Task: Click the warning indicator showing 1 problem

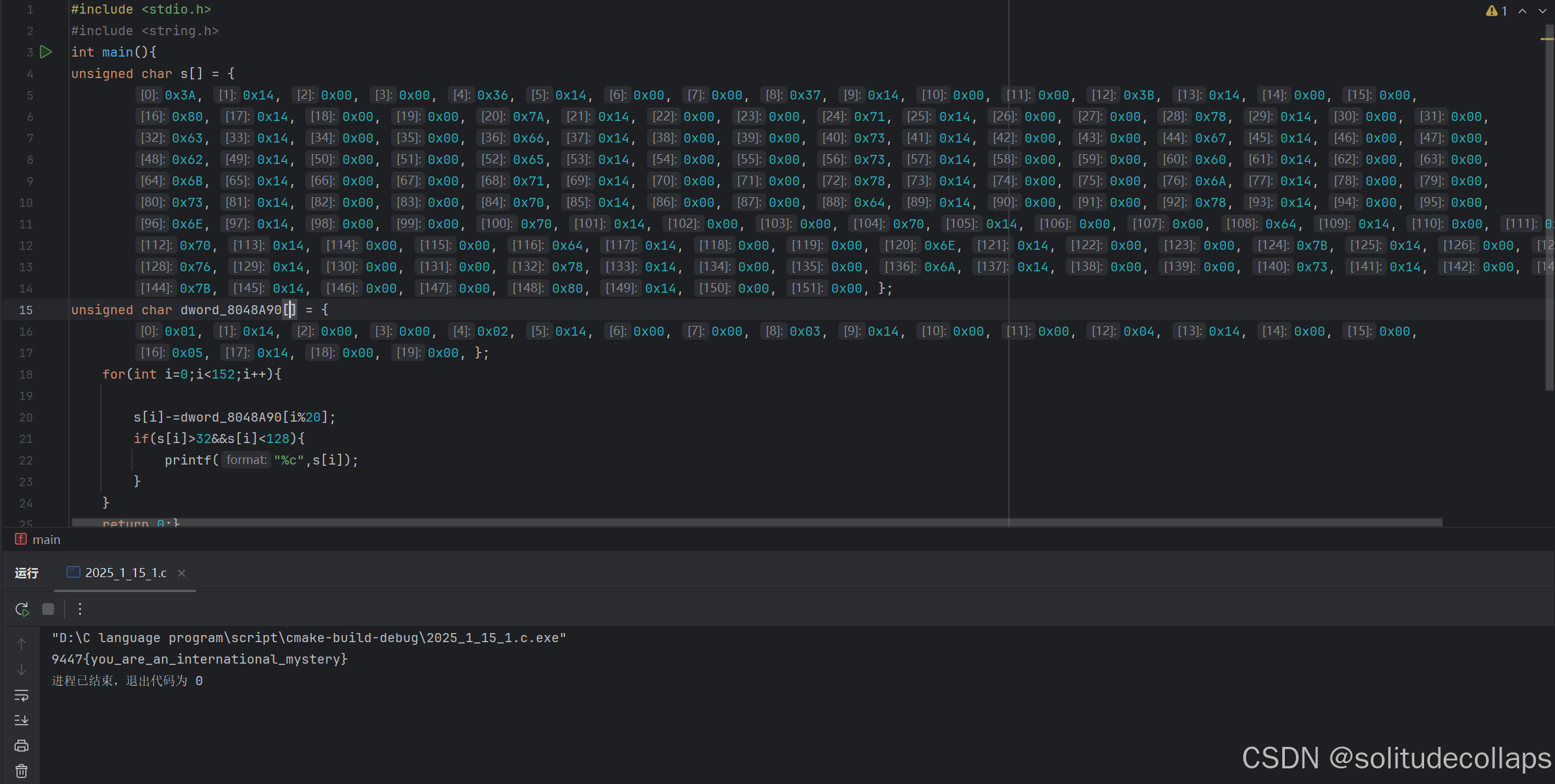Action: pyautogui.click(x=1496, y=11)
